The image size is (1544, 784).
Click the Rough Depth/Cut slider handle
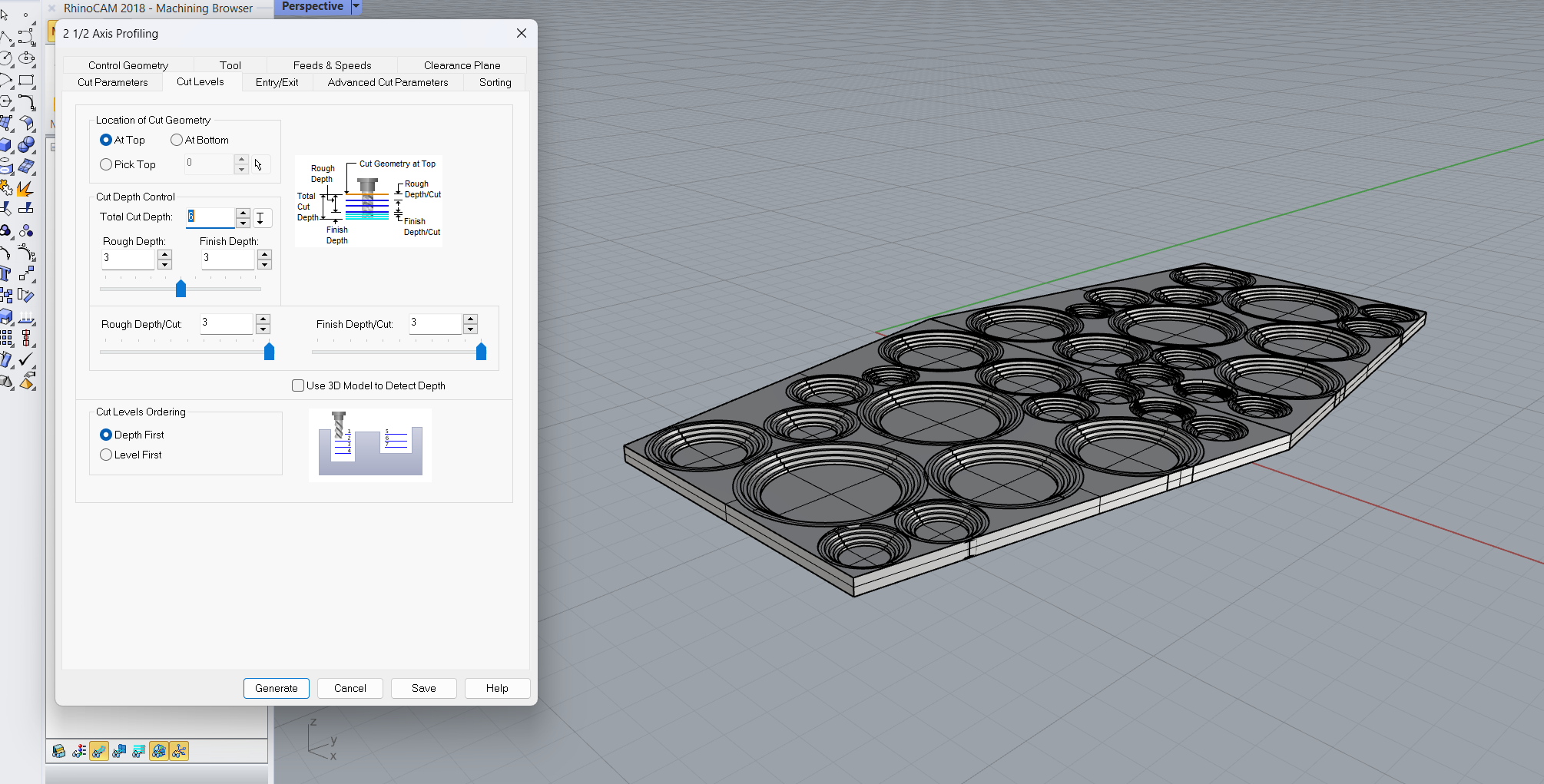269,352
